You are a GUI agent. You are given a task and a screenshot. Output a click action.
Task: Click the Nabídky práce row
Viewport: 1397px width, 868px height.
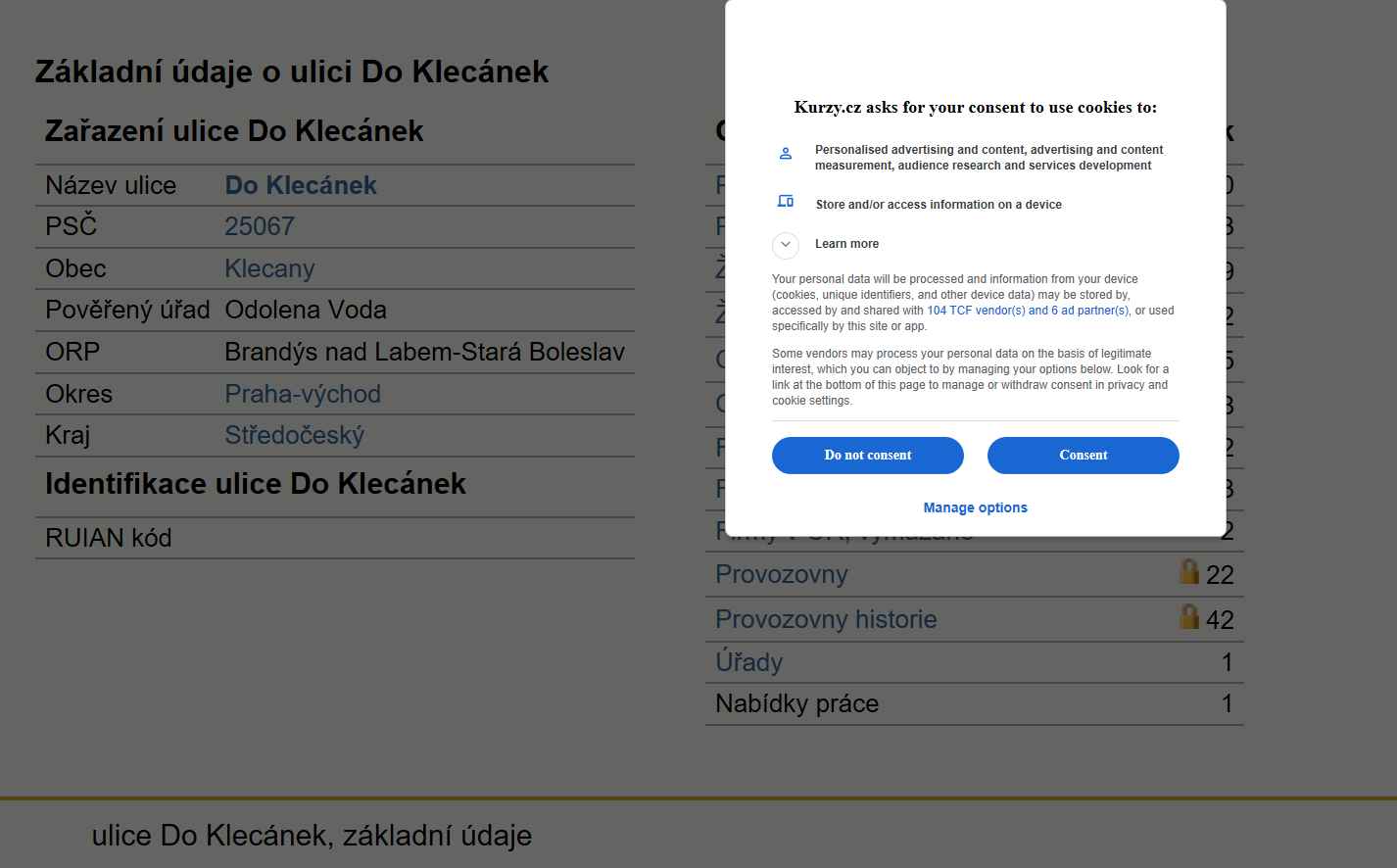coord(975,703)
